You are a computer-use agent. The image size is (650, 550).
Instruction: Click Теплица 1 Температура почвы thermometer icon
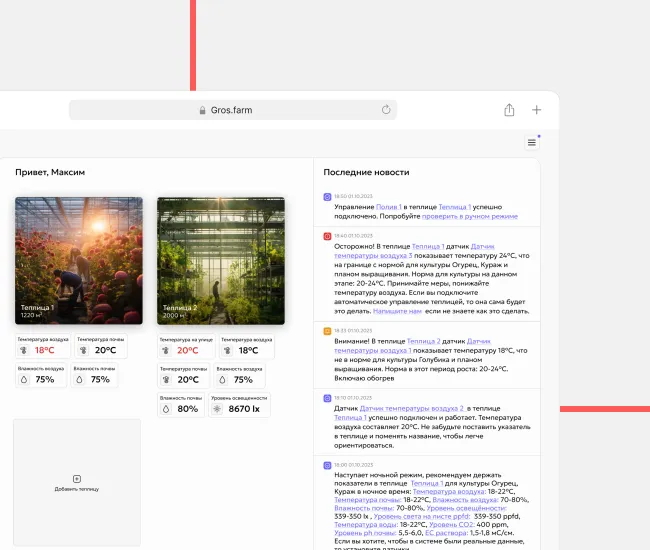(x=83, y=350)
